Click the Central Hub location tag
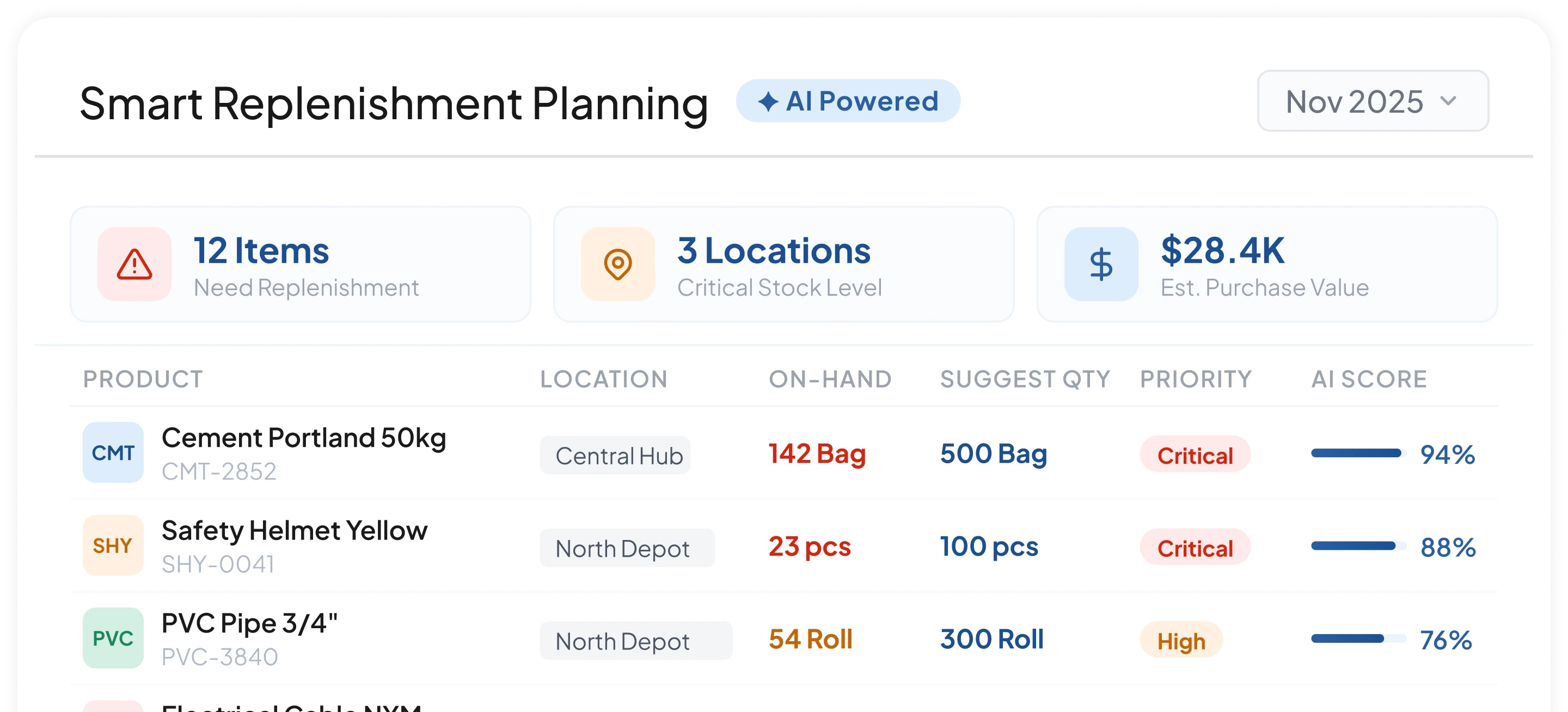 pos(615,455)
